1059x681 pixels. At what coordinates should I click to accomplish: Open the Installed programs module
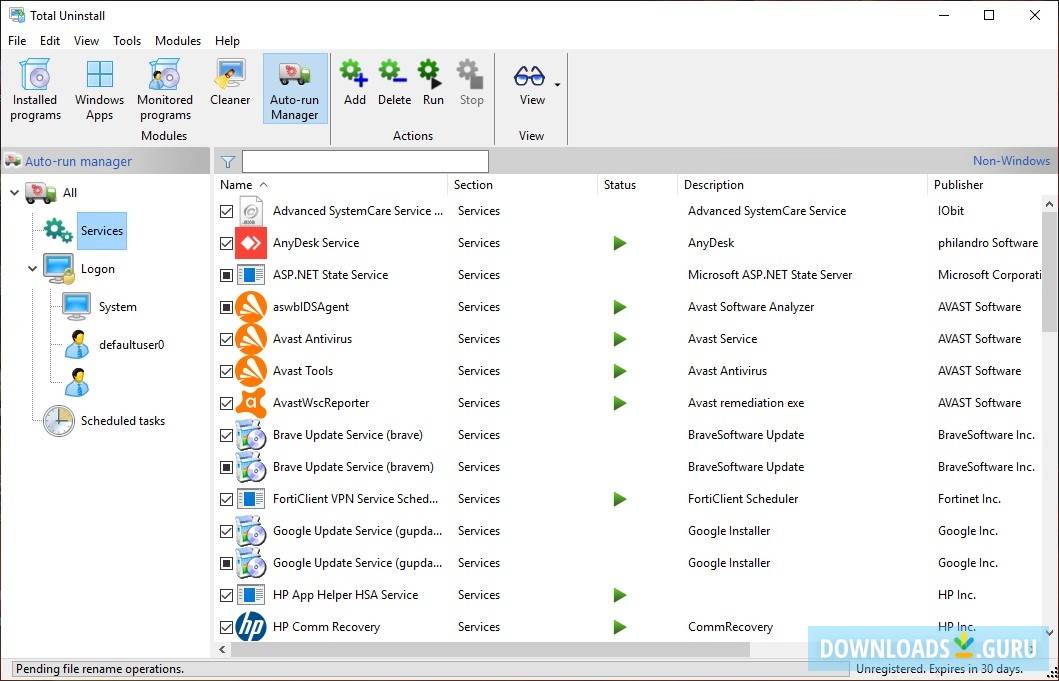coord(35,88)
